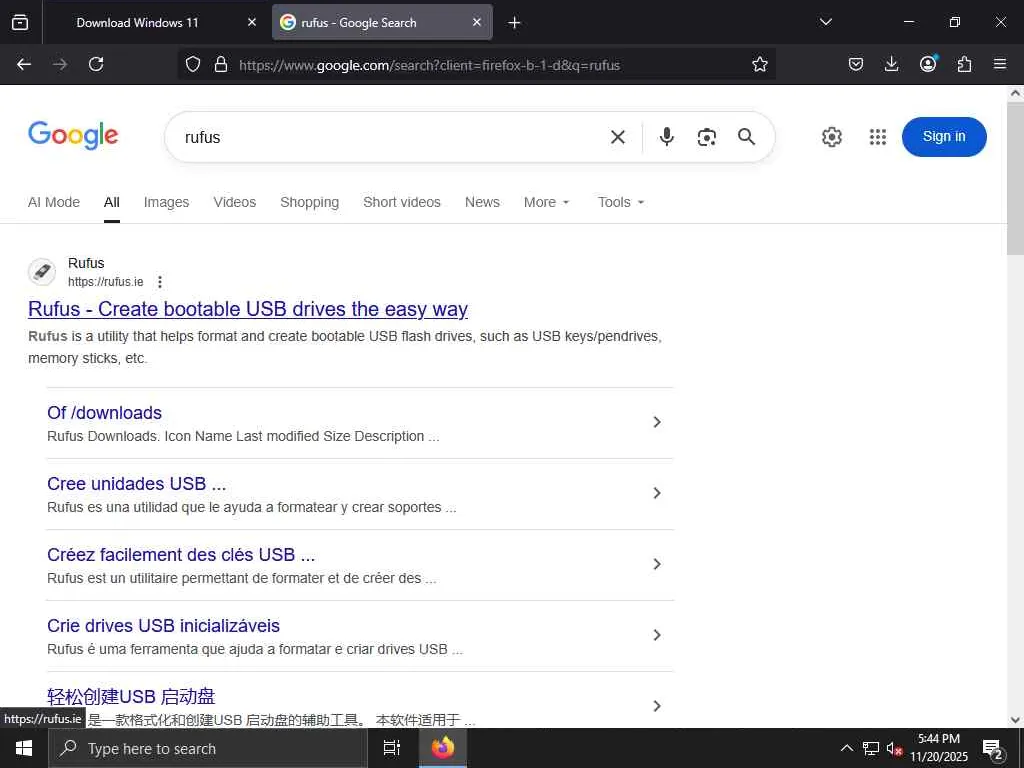Go to Google homepage via logo

[x=73, y=135]
